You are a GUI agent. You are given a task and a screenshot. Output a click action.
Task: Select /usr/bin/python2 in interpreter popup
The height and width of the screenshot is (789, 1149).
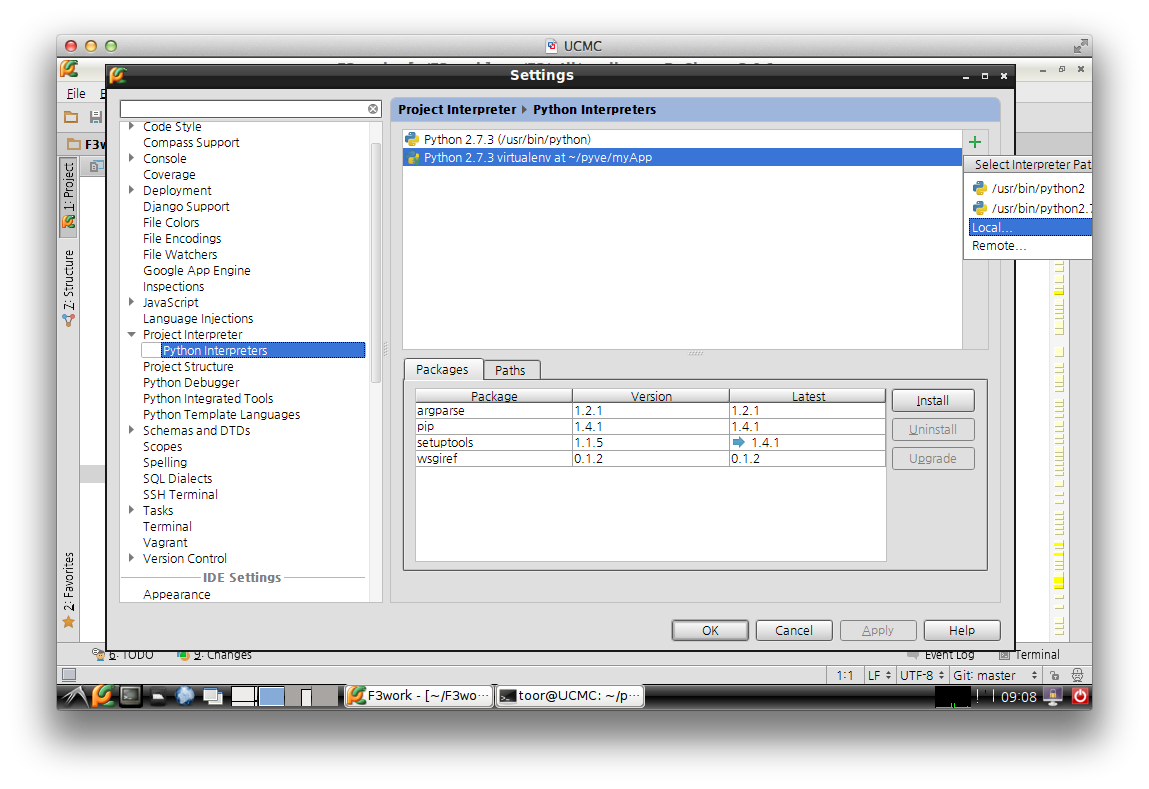pyautogui.click(x=1030, y=188)
